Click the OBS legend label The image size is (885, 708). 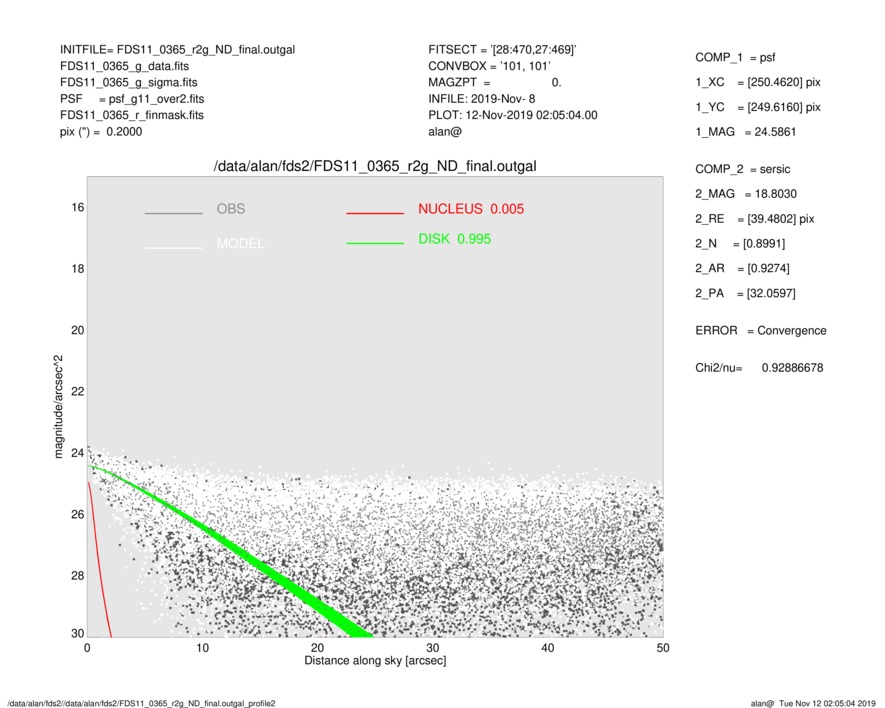[x=231, y=209]
